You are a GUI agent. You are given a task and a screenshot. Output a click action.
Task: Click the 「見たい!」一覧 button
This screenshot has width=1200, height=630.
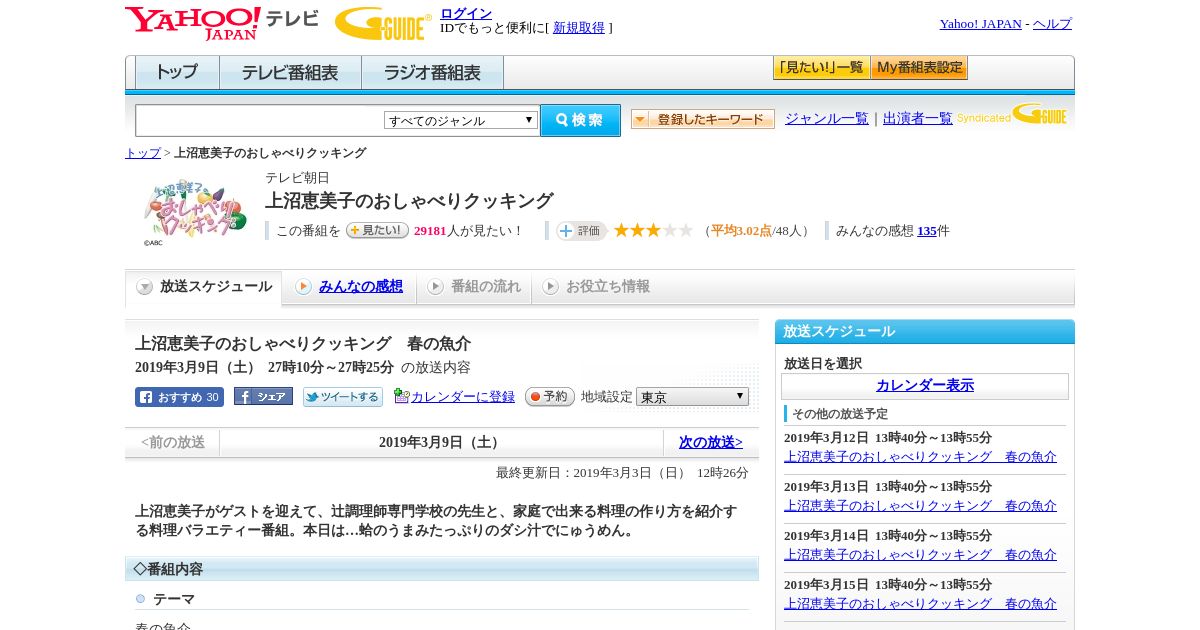[821, 68]
